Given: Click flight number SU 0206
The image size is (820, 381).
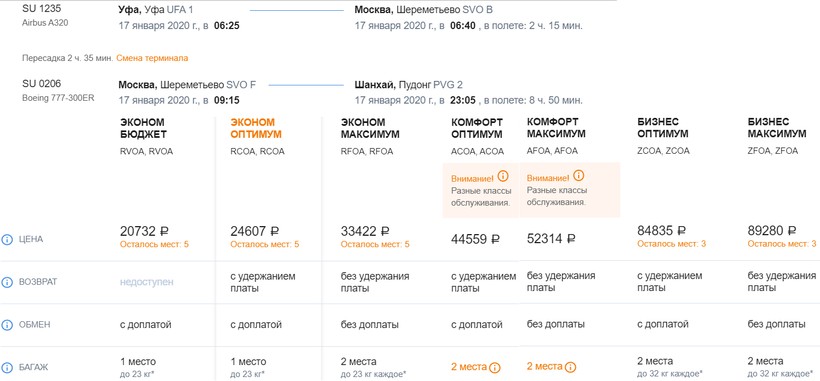Looking at the screenshot, I should [38, 84].
